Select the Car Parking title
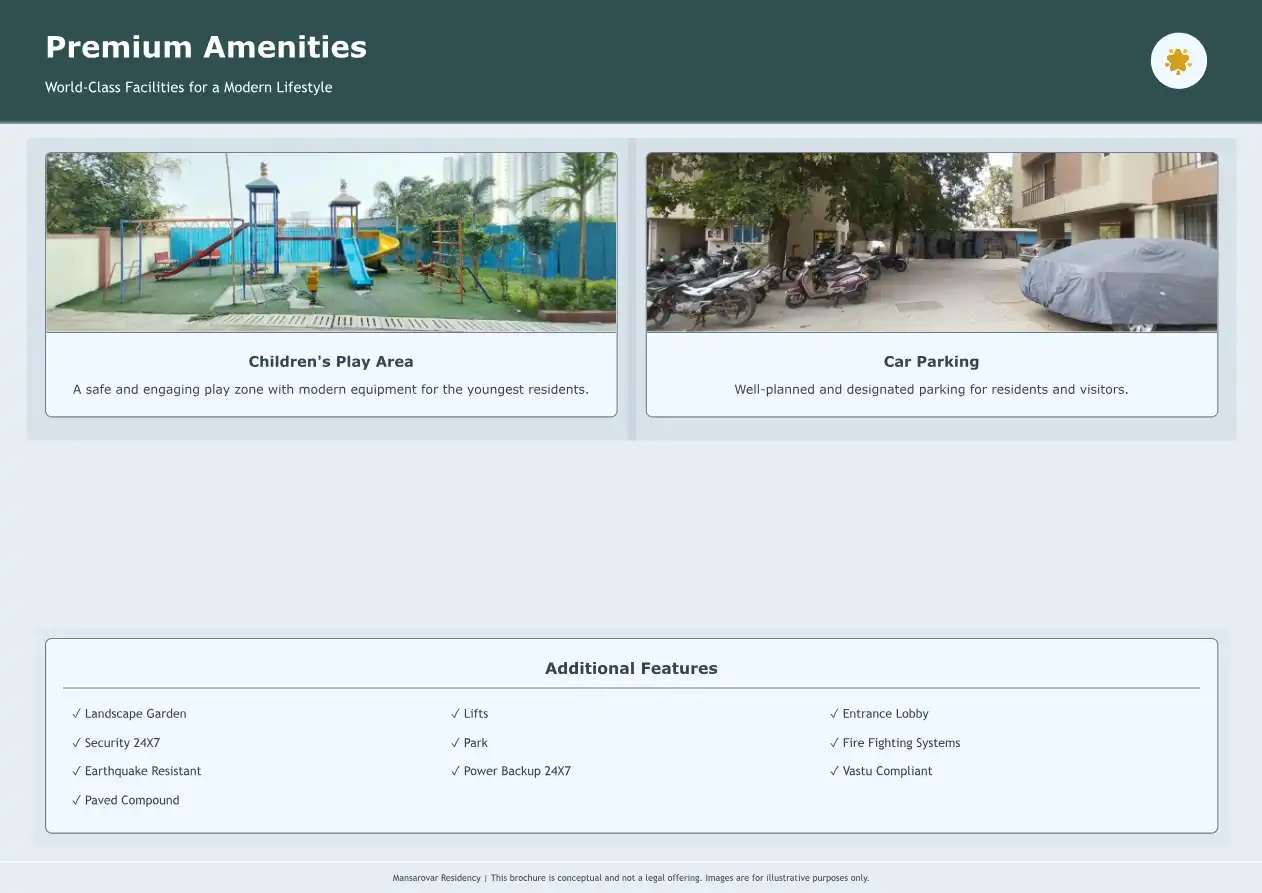Image resolution: width=1262 pixels, height=893 pixels. click(x=931, y=362)
